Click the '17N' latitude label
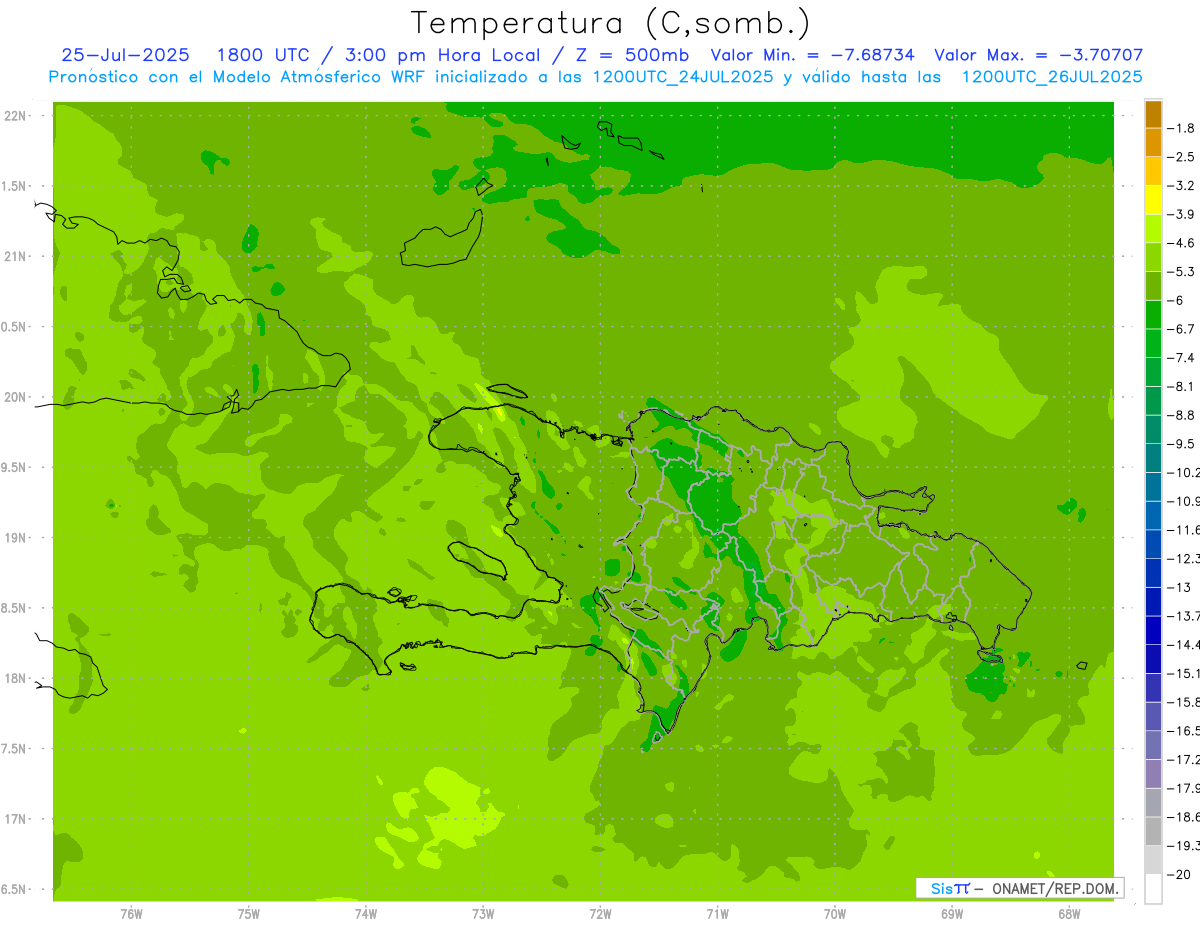This screenshot has height=927, width=1200. (x=16, y=819)
